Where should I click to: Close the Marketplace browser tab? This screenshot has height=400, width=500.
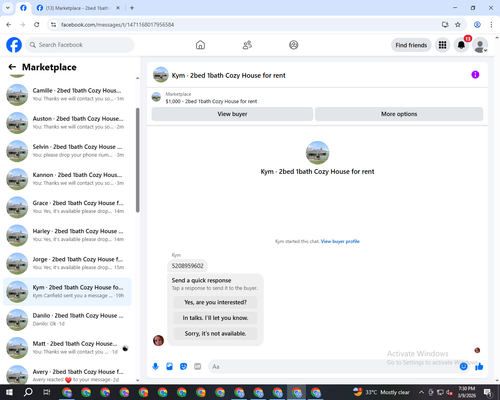[118, 8]
